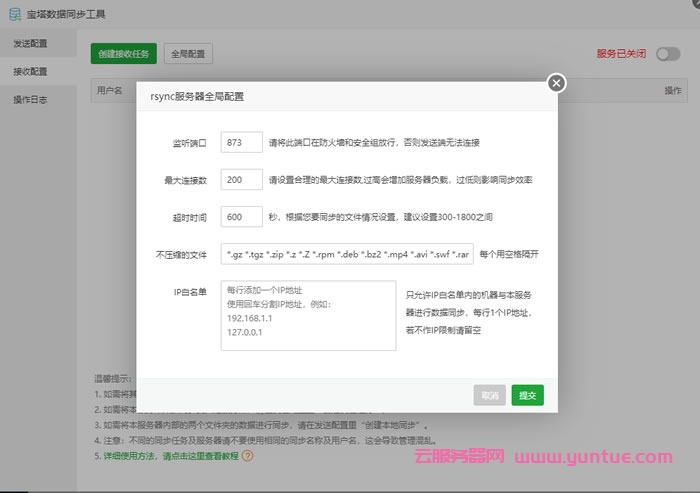Click the help question mark icon

click(247, 456)
